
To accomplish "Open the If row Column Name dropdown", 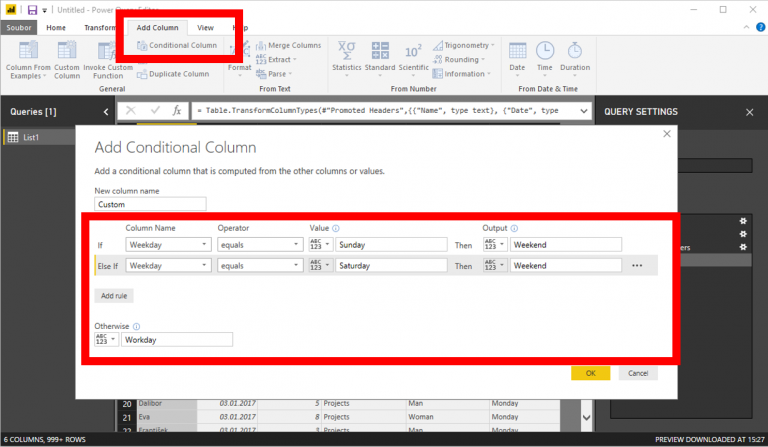I will point(168,245).
